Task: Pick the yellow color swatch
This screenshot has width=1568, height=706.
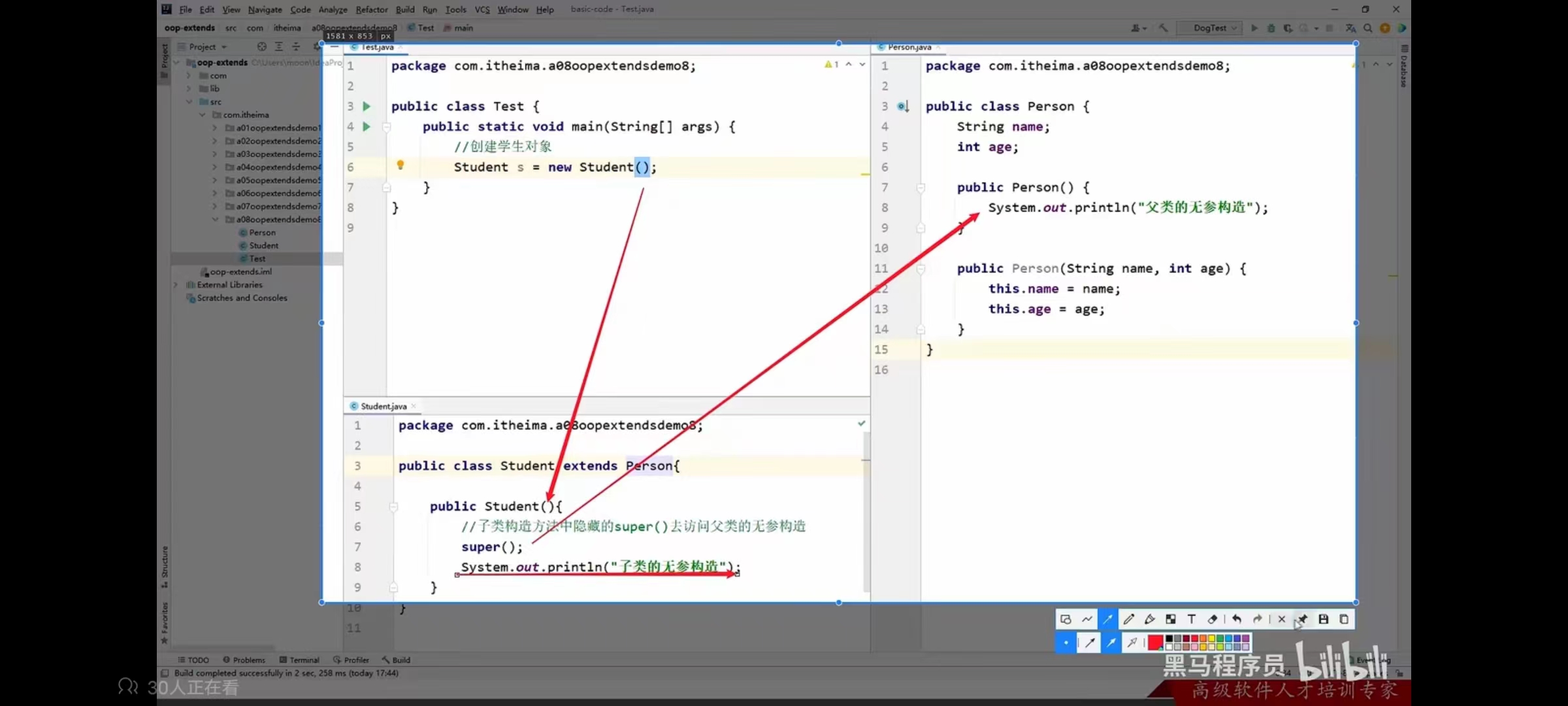Action: pyautogui.click(x=1211, y=639)
